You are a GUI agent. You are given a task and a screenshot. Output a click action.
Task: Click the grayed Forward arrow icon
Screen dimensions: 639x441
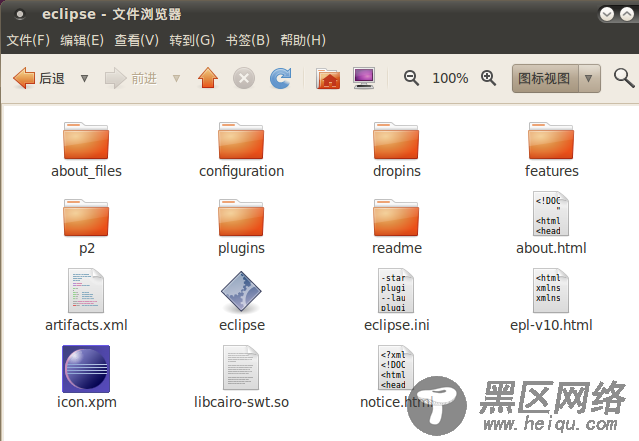click(x=116, y=78)
